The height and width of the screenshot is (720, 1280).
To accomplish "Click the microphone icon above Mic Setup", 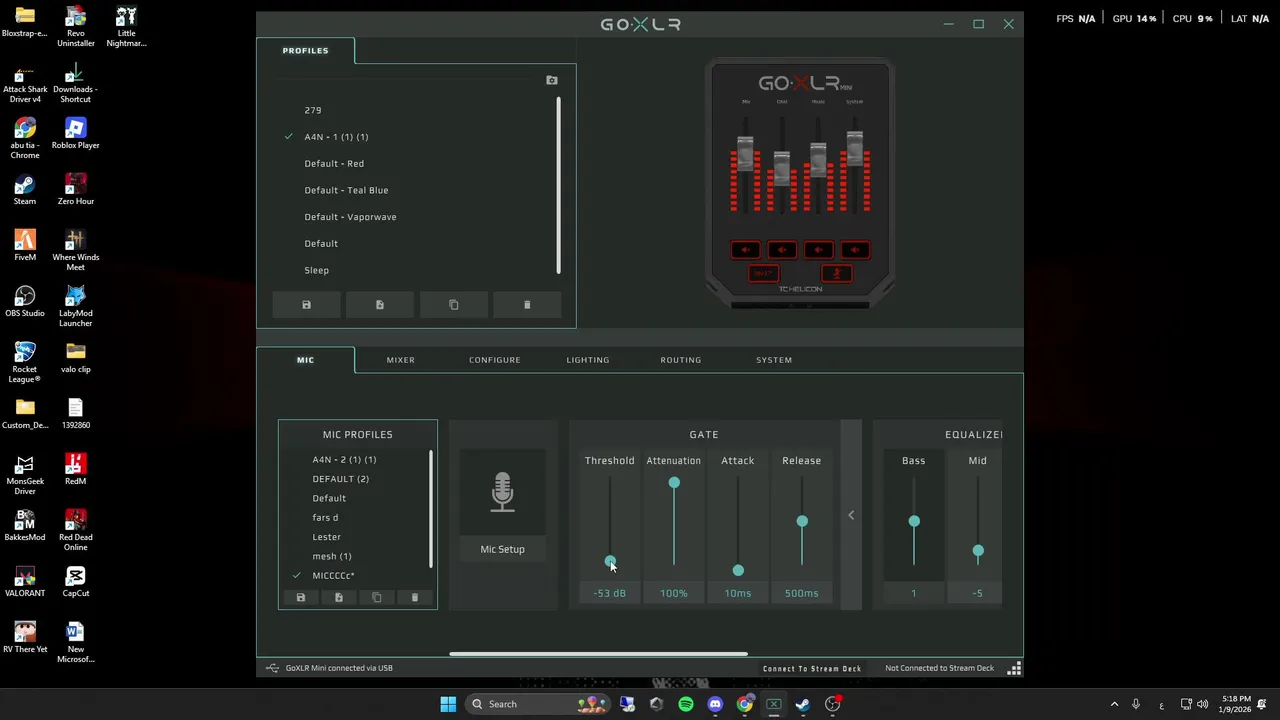I will tap(502, 492).
